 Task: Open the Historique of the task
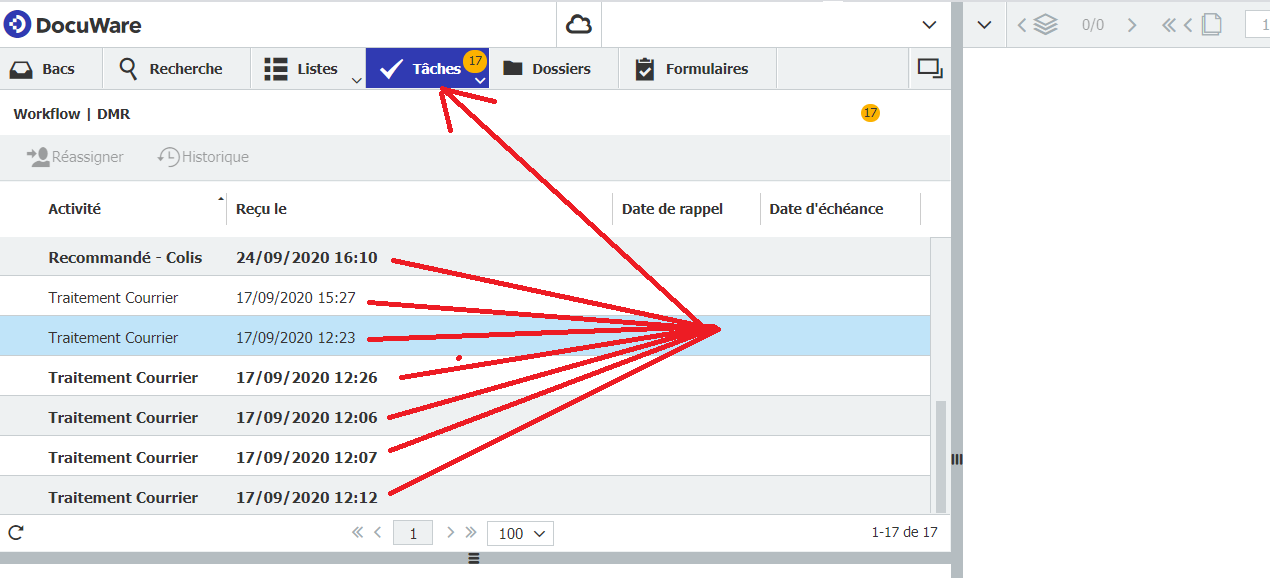point(203,157)
